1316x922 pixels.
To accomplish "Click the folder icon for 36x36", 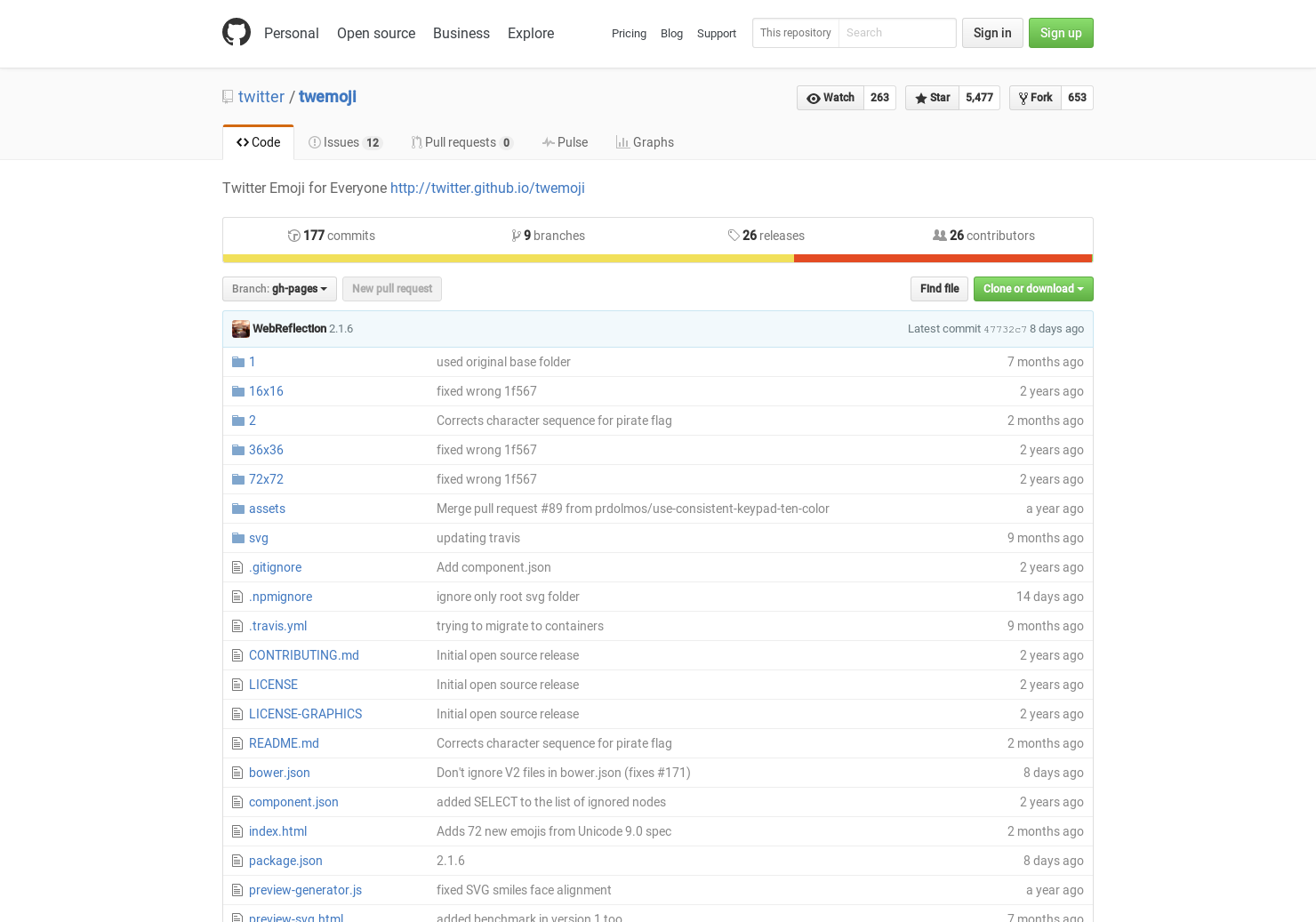I will pyautogui.click(x=238, y=450).
